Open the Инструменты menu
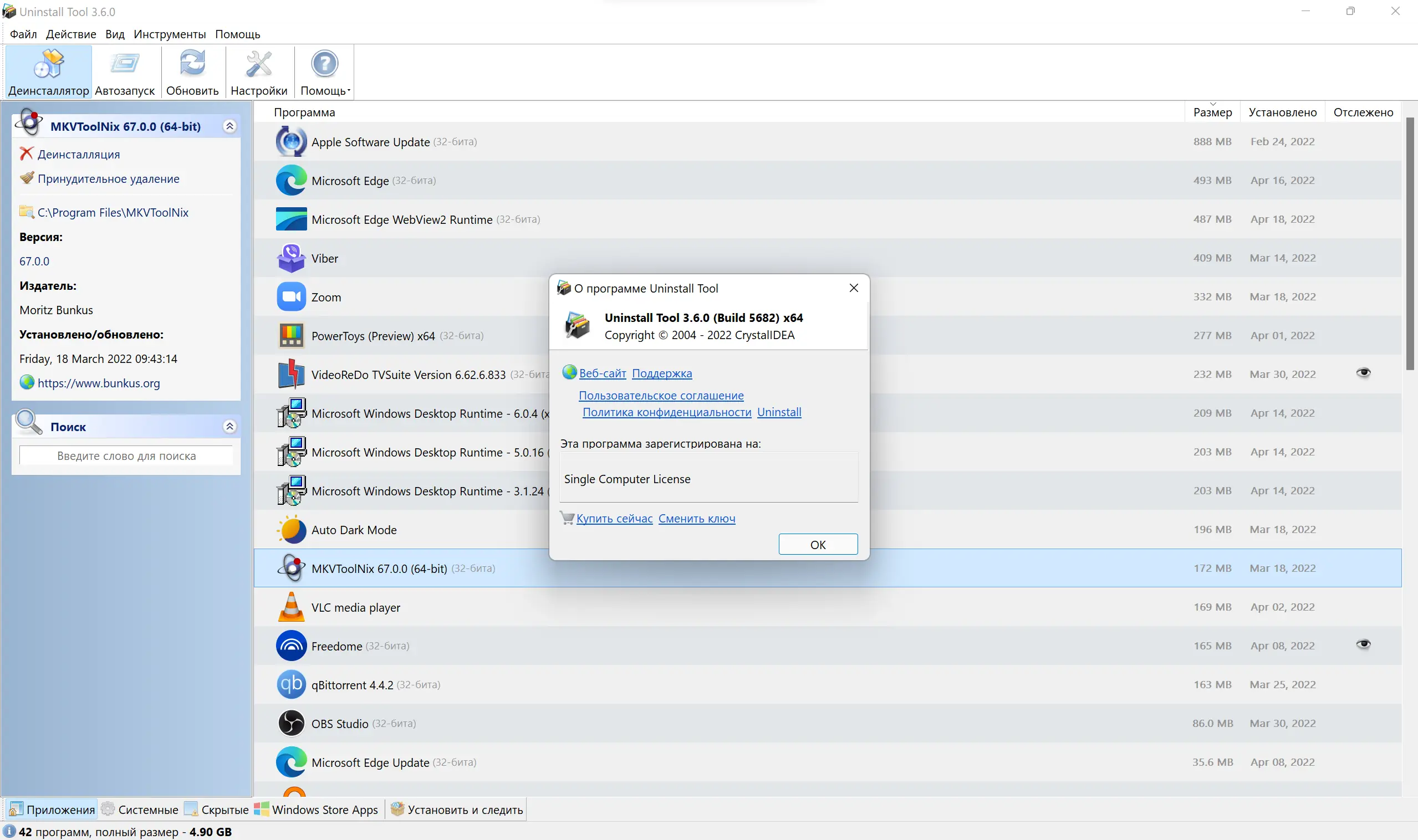The image size is (1418, 840). pyautogui.click(x=169, y=34)
